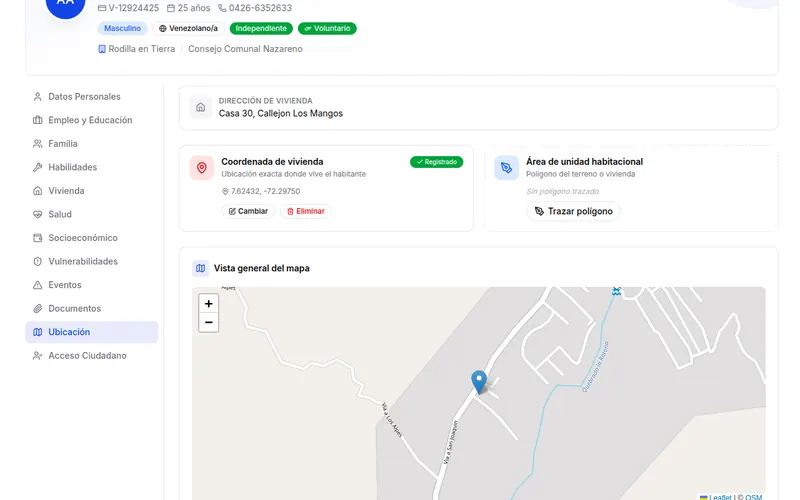Click the heart icon beside Salud
The width and height of the screenshot is (800, 500).
37,214
